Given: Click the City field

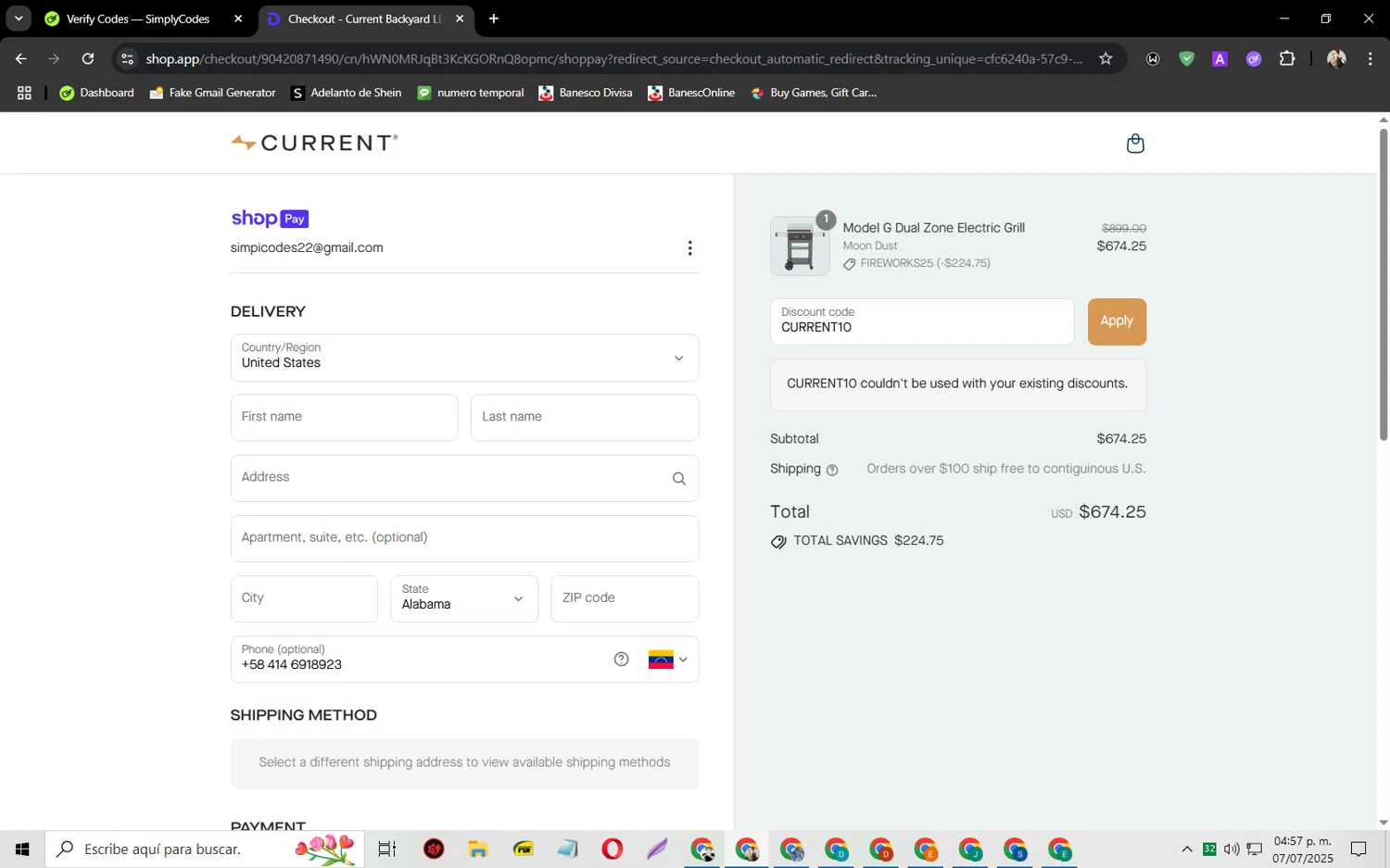Looking at the screenshot, I should tap(304, 598).
